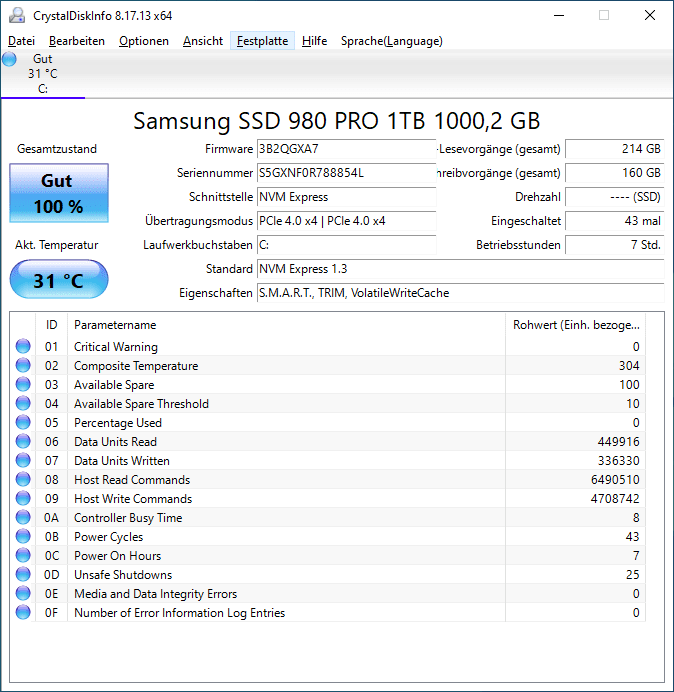
Task: Close the CrystalDiskInfo window
Action: (650, 15)
